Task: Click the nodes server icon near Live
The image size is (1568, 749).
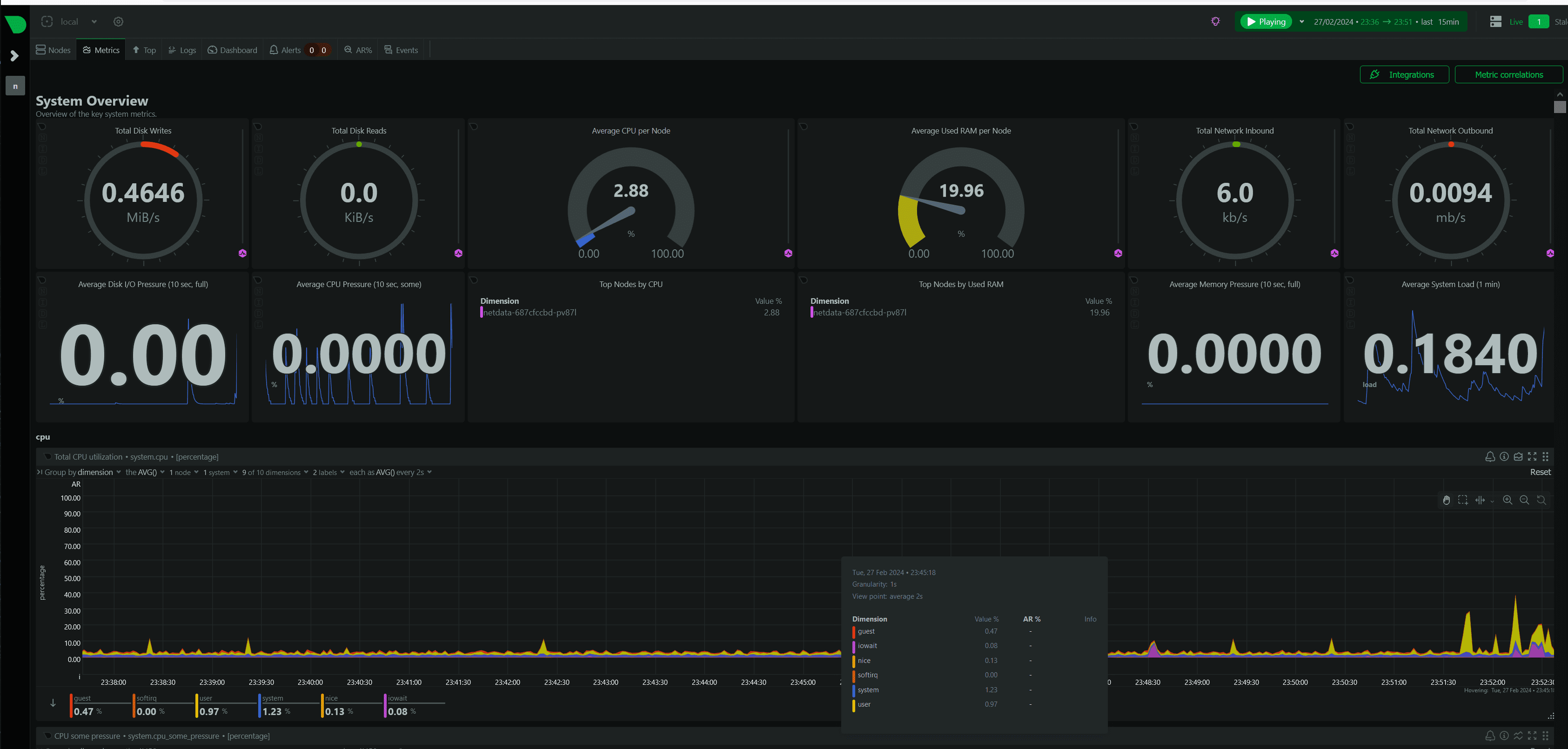Action: (x=1495, y=22)
